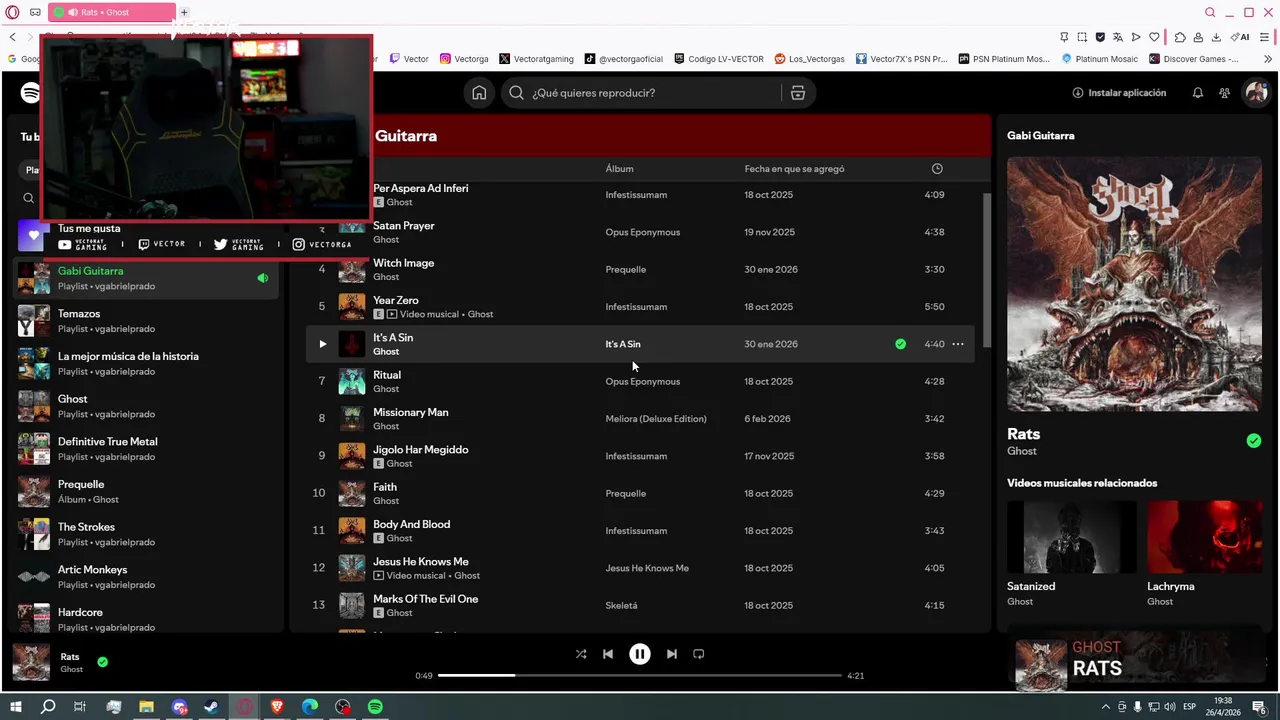Click the Prequelle album cover in right panel
1280x720 pixels.
coord(1134,284)
